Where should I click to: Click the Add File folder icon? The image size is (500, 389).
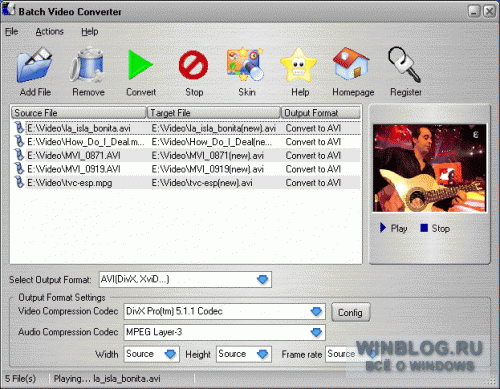(35, 65)
